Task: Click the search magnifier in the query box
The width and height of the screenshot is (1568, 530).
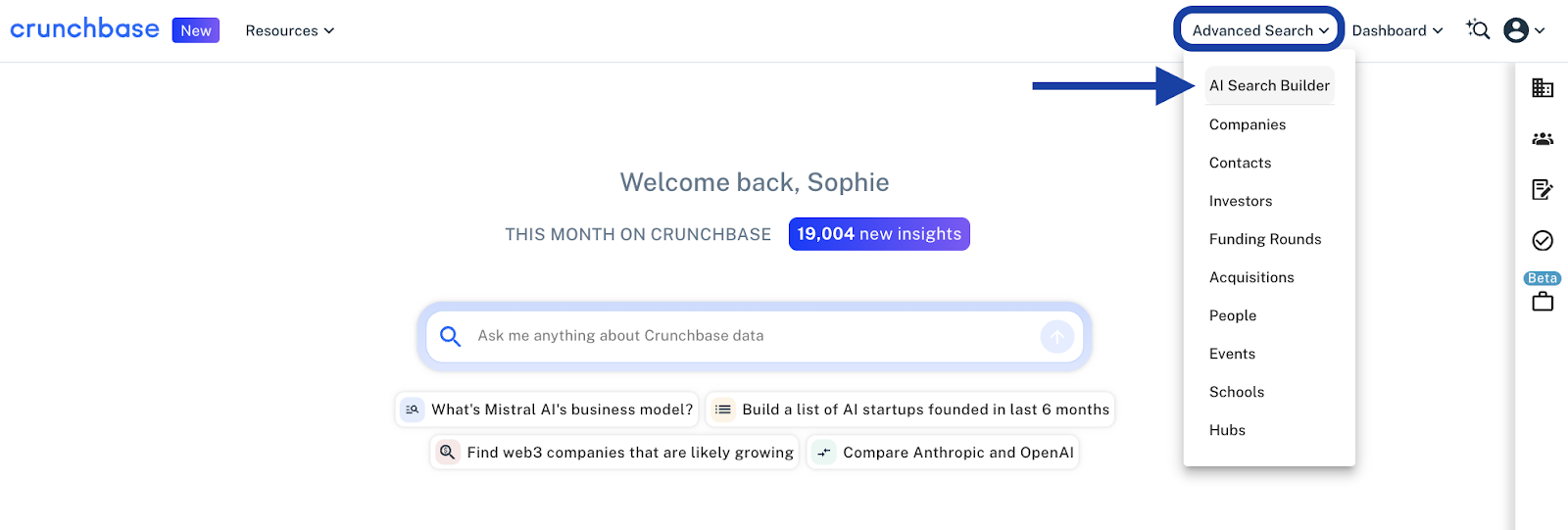Action: pyautogui.click(x=450, y=337)
